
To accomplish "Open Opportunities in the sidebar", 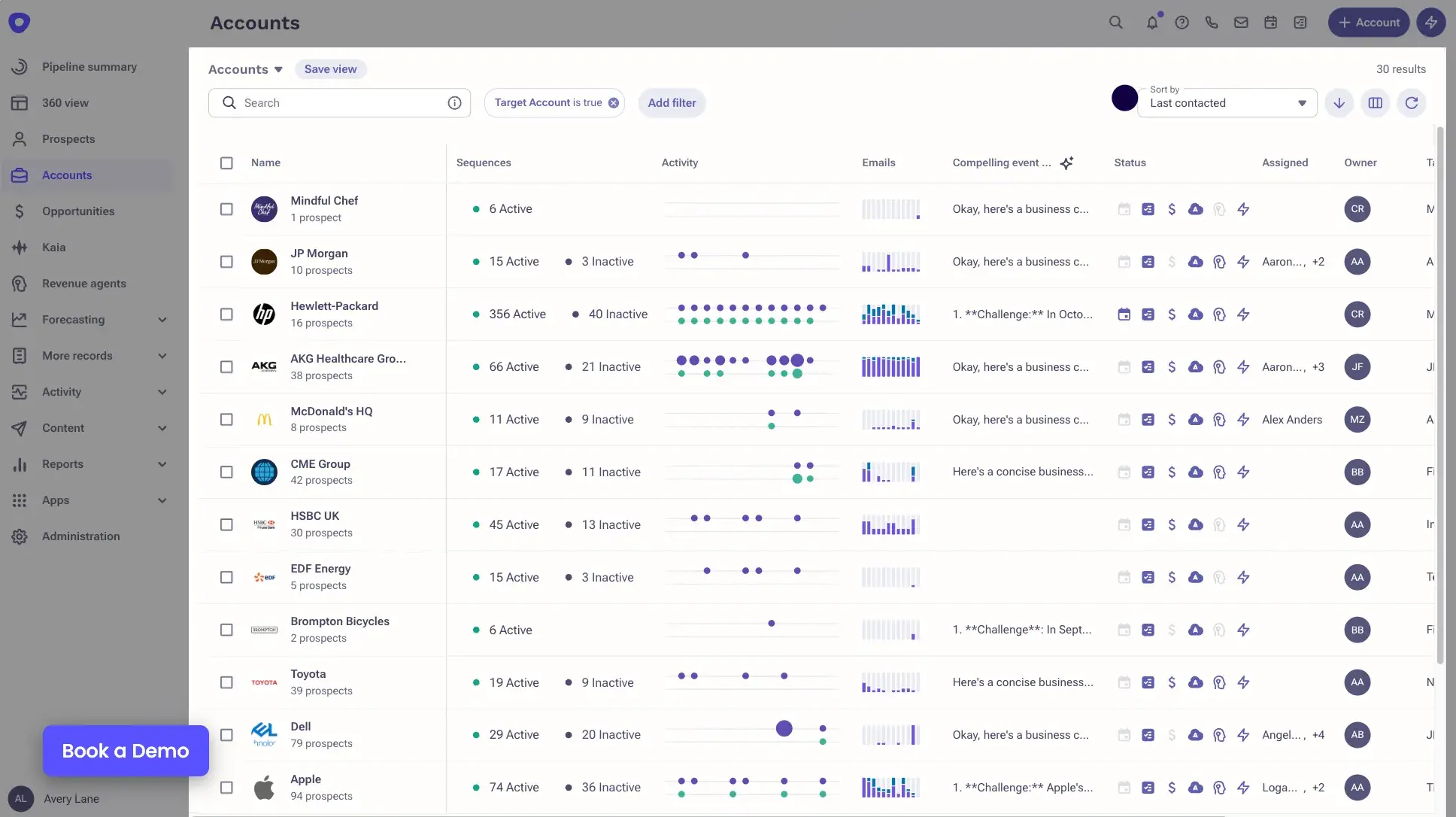I will coord(78,211).
